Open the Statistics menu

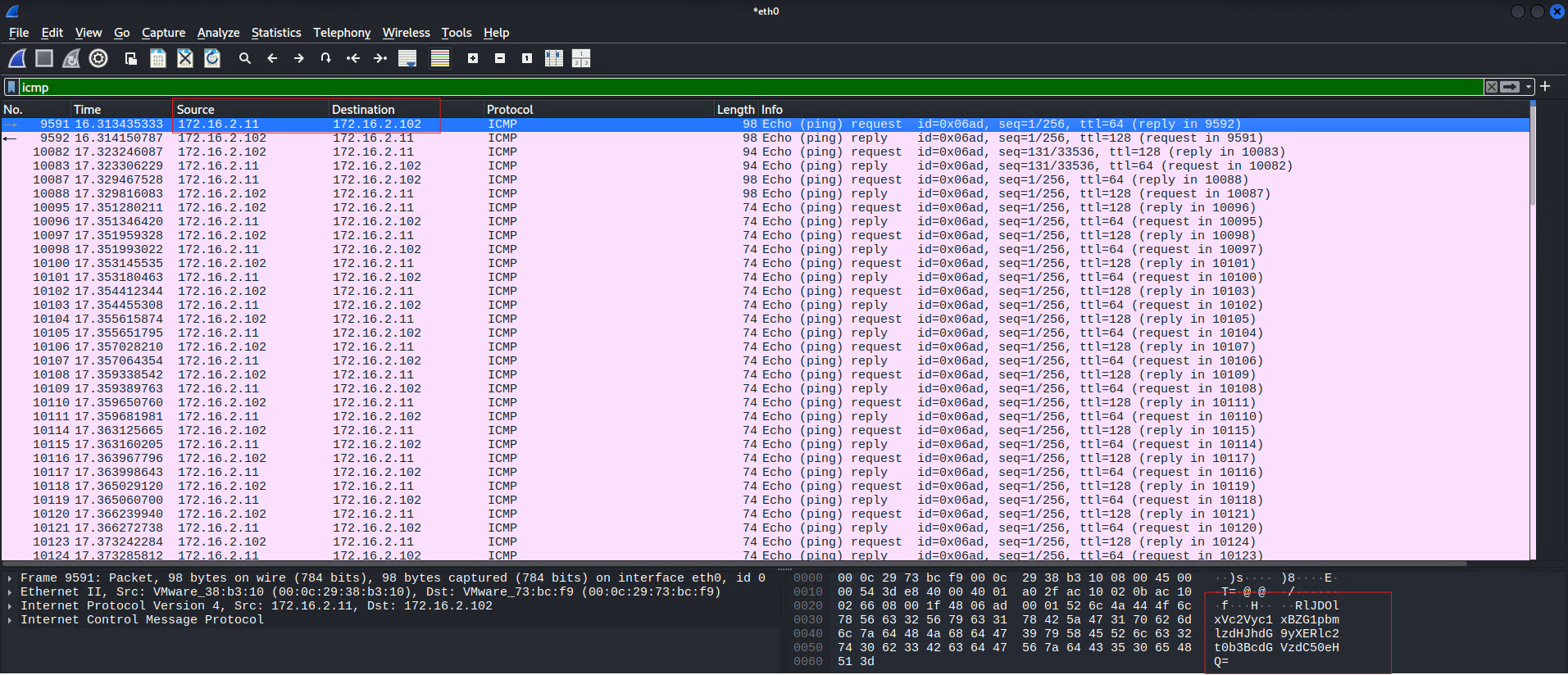tap(276, 33)
